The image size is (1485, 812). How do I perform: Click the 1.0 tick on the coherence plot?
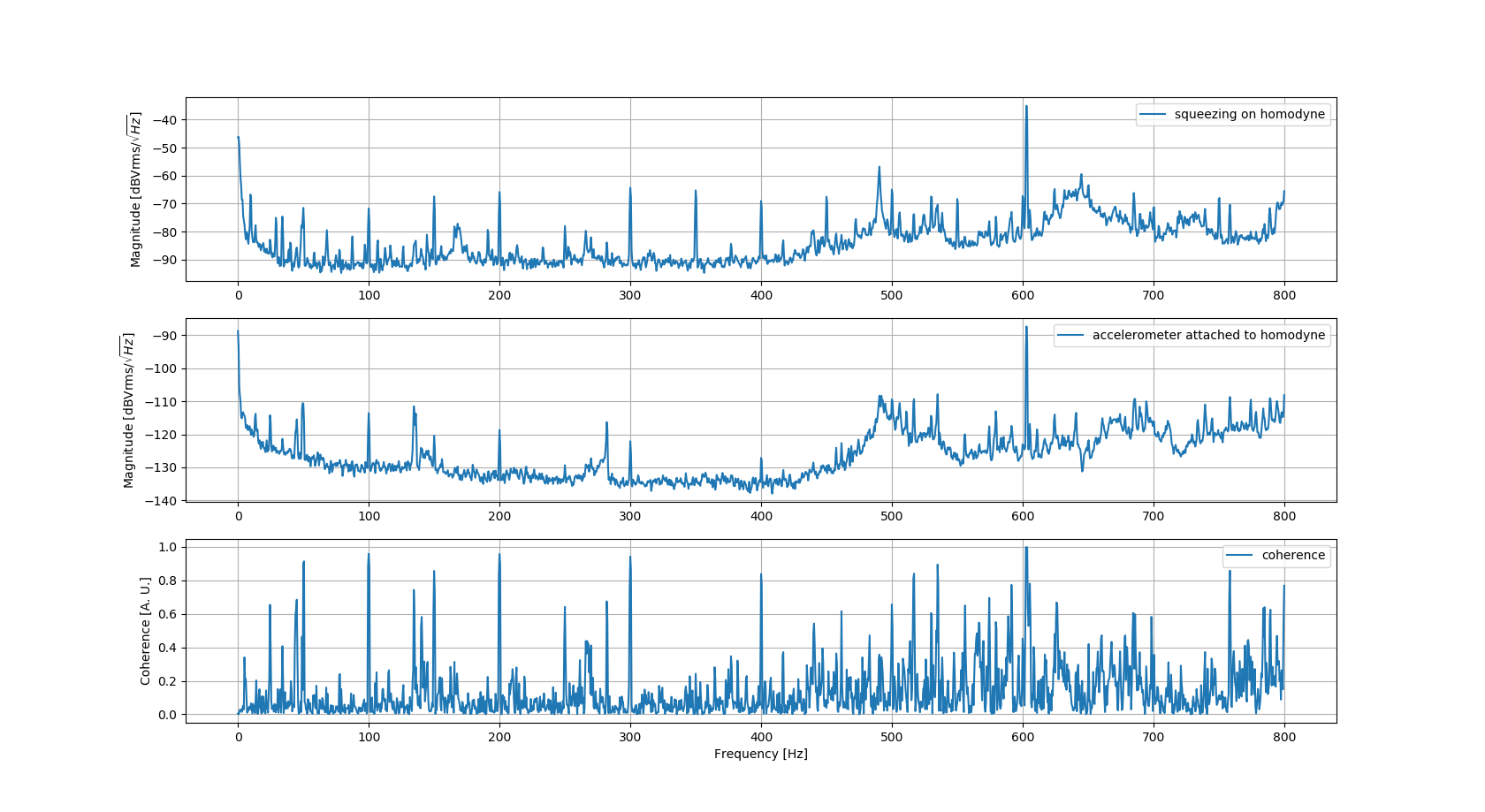click(167, 547)
